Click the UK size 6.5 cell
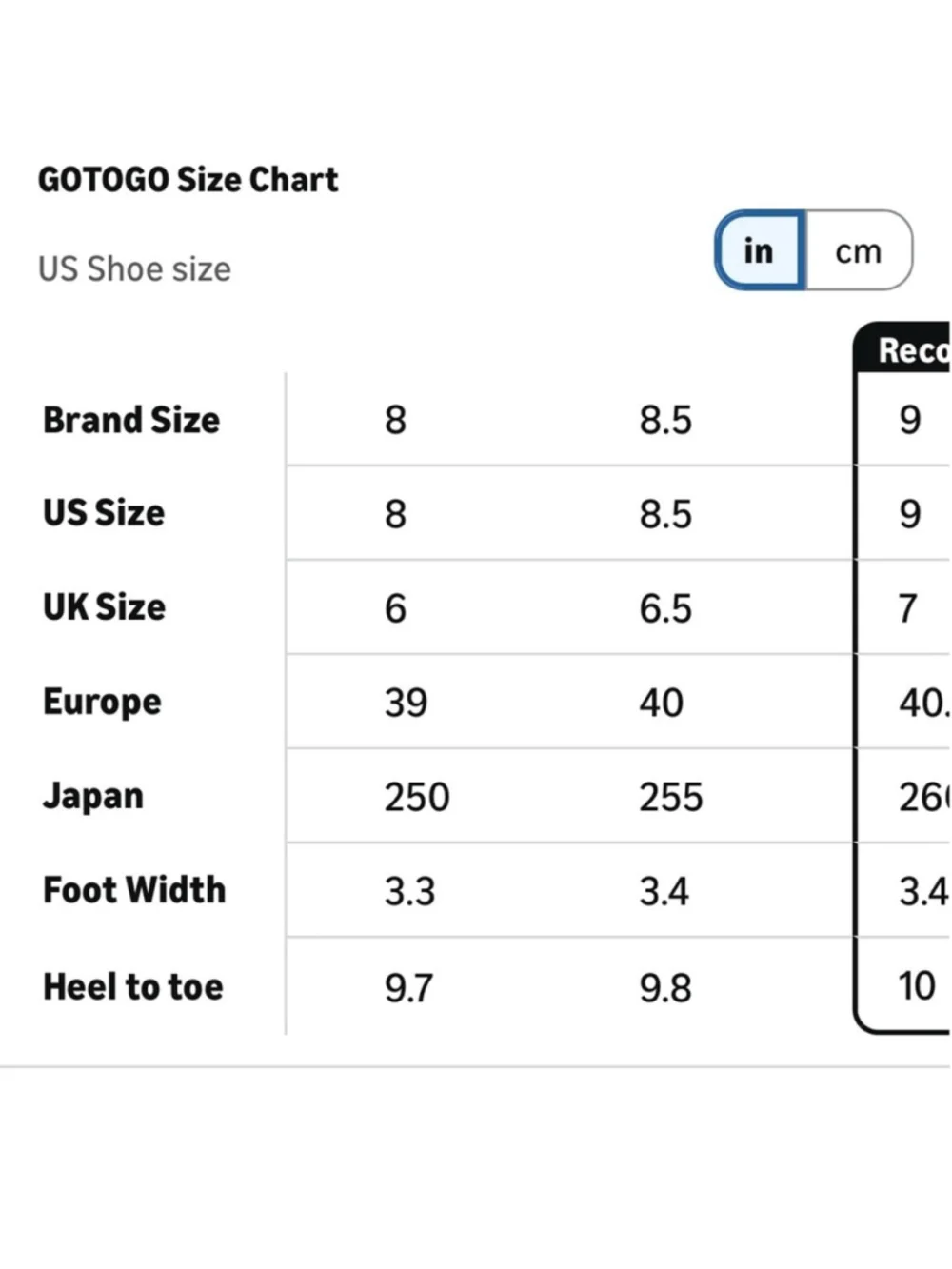 coord(665,608)
